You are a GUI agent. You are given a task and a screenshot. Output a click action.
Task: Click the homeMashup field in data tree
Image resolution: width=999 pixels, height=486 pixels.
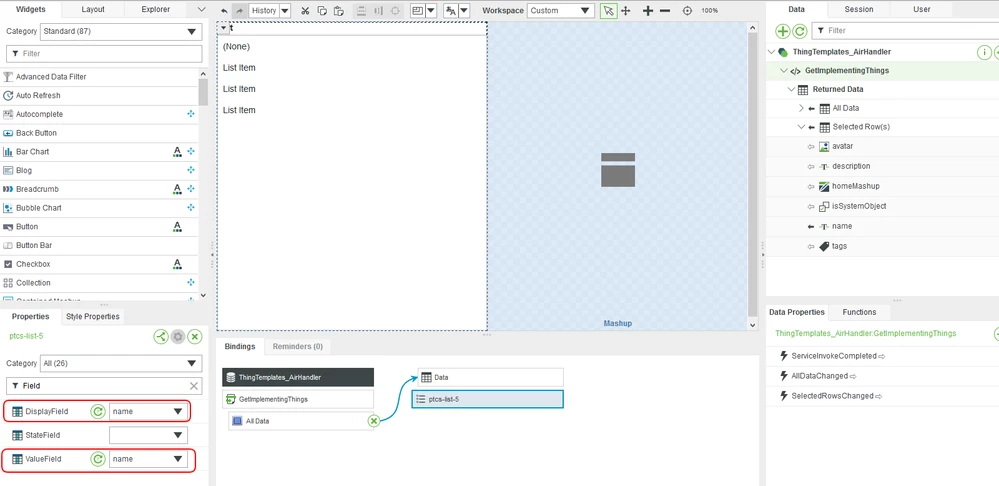coord(855,187)
